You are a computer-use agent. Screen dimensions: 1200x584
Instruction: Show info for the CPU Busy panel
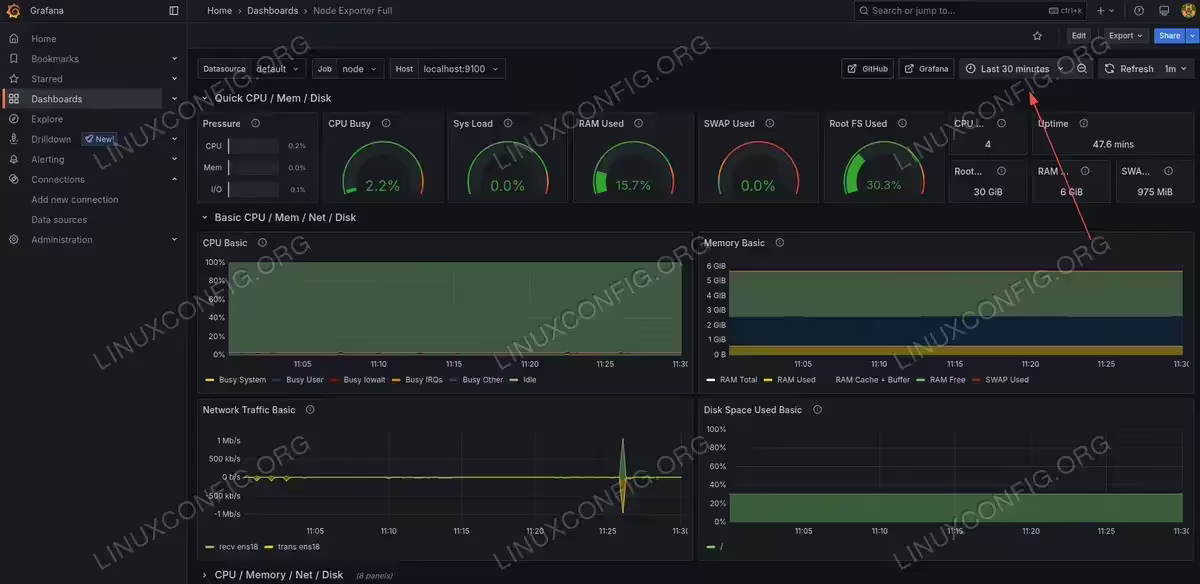tap(386, 124)
